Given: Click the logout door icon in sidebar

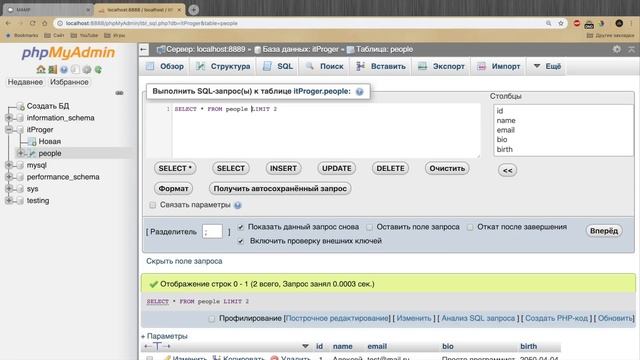Looking at the screenshot, I should point(52,69).
